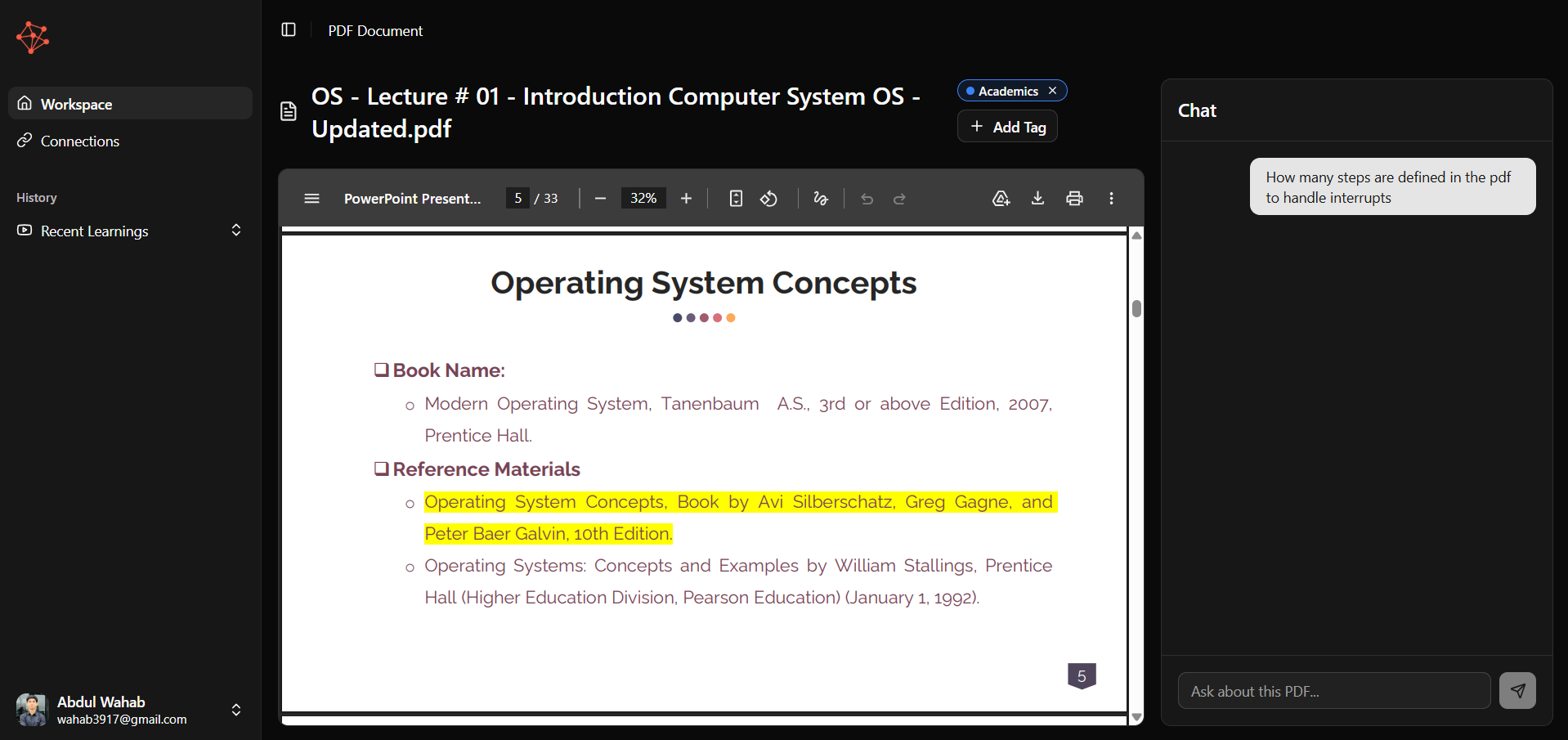Expand the Recent Learnings list
Screen dimensions: 1568x740
tap(236, 231)
